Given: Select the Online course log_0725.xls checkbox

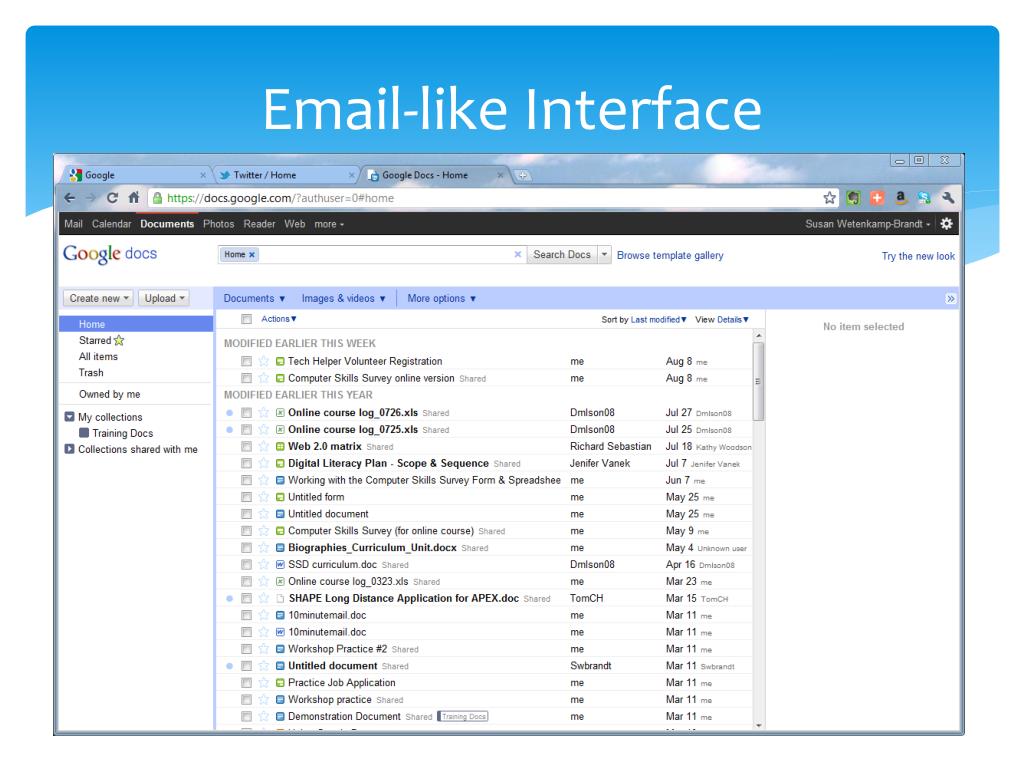Looking at the screenshot, I should (x=246, y=430).
